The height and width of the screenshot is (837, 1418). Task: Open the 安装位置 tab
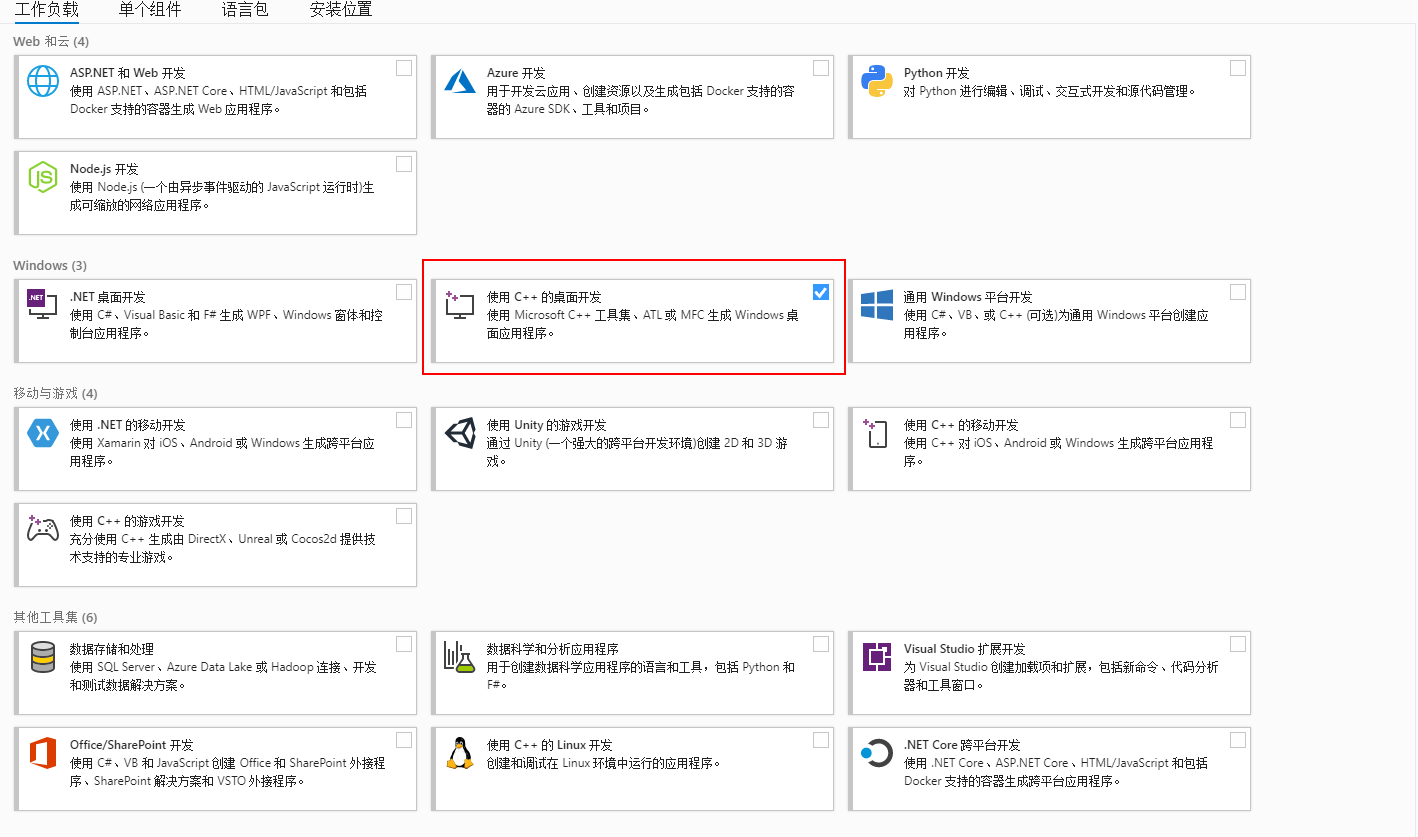[x=341, y=10]
